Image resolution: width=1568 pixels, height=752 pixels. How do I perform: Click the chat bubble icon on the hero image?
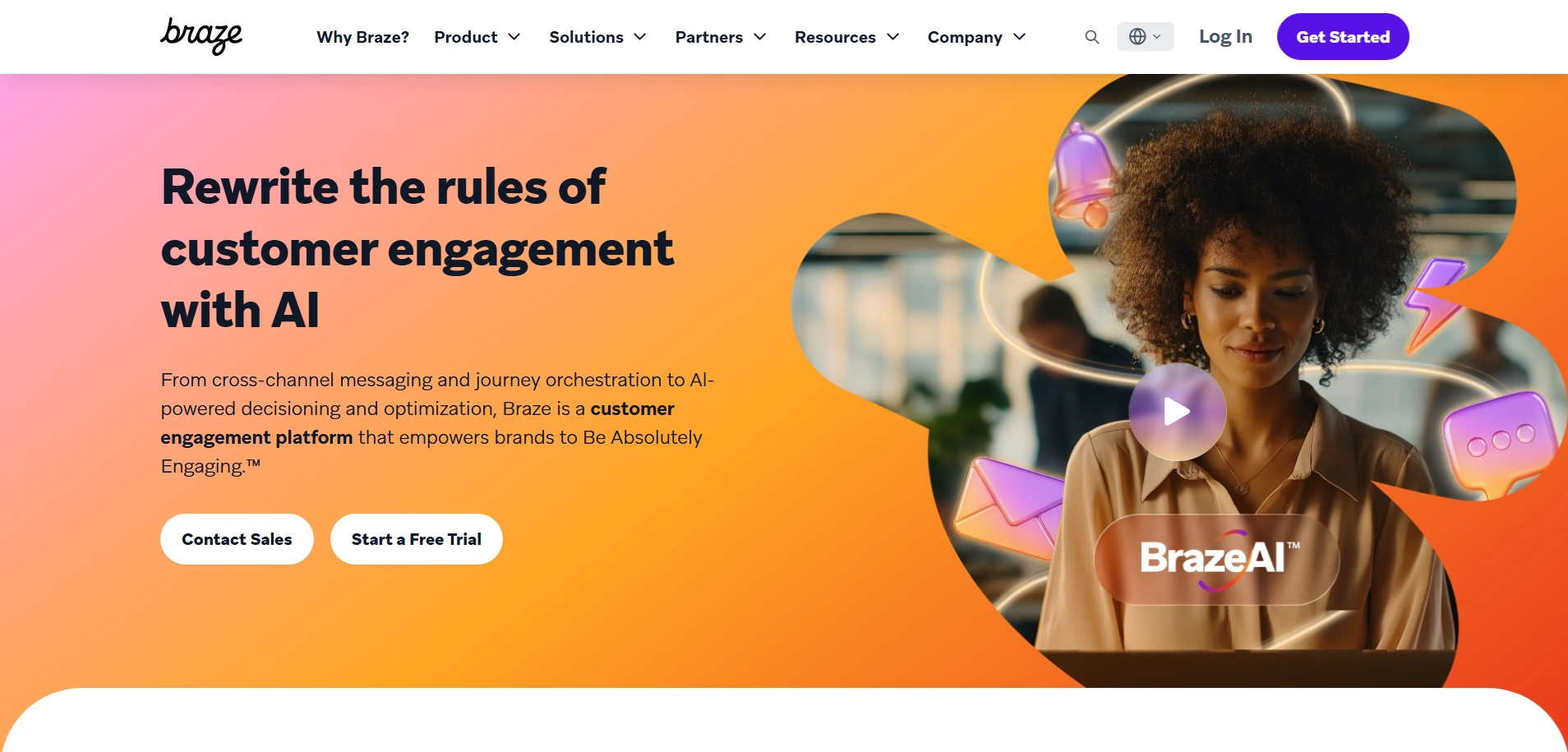tap(1500, 444)
